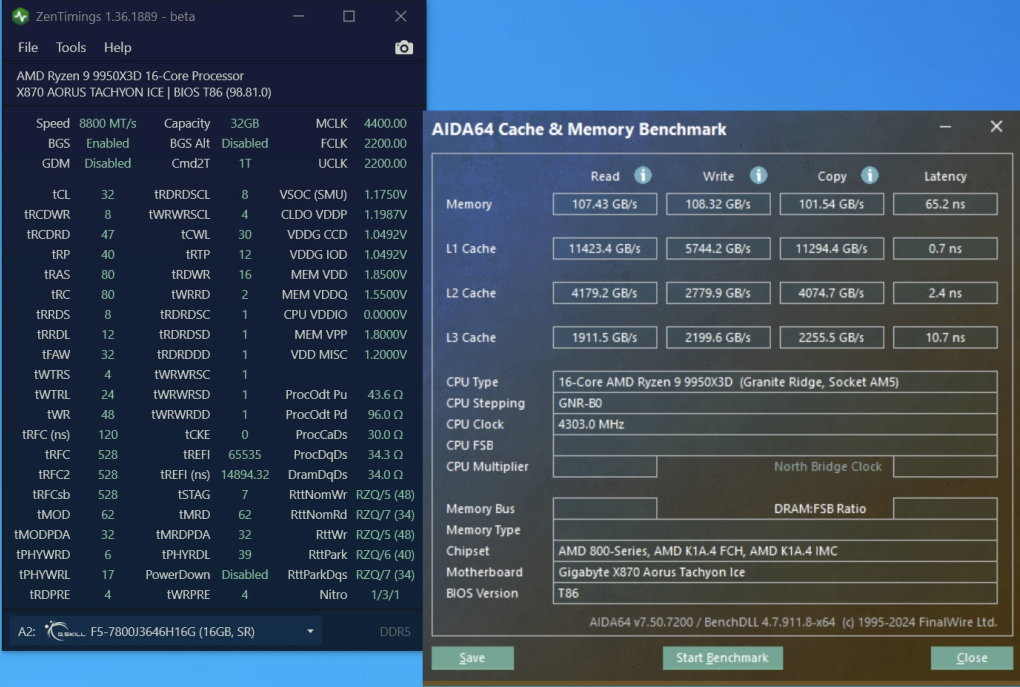
Task: Open the File menu in ZenTimings
Action: [28, 47]
